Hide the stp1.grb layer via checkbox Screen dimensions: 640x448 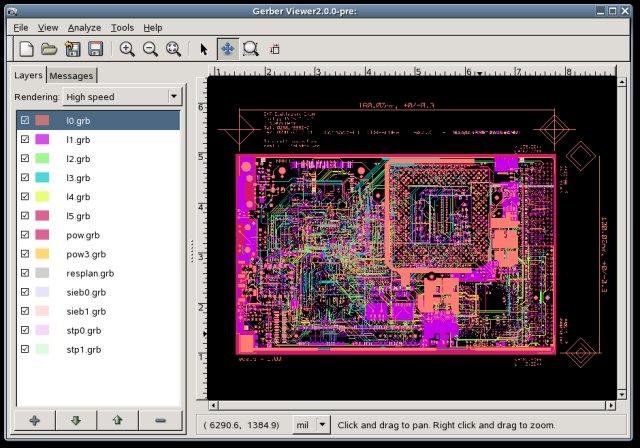25,350
